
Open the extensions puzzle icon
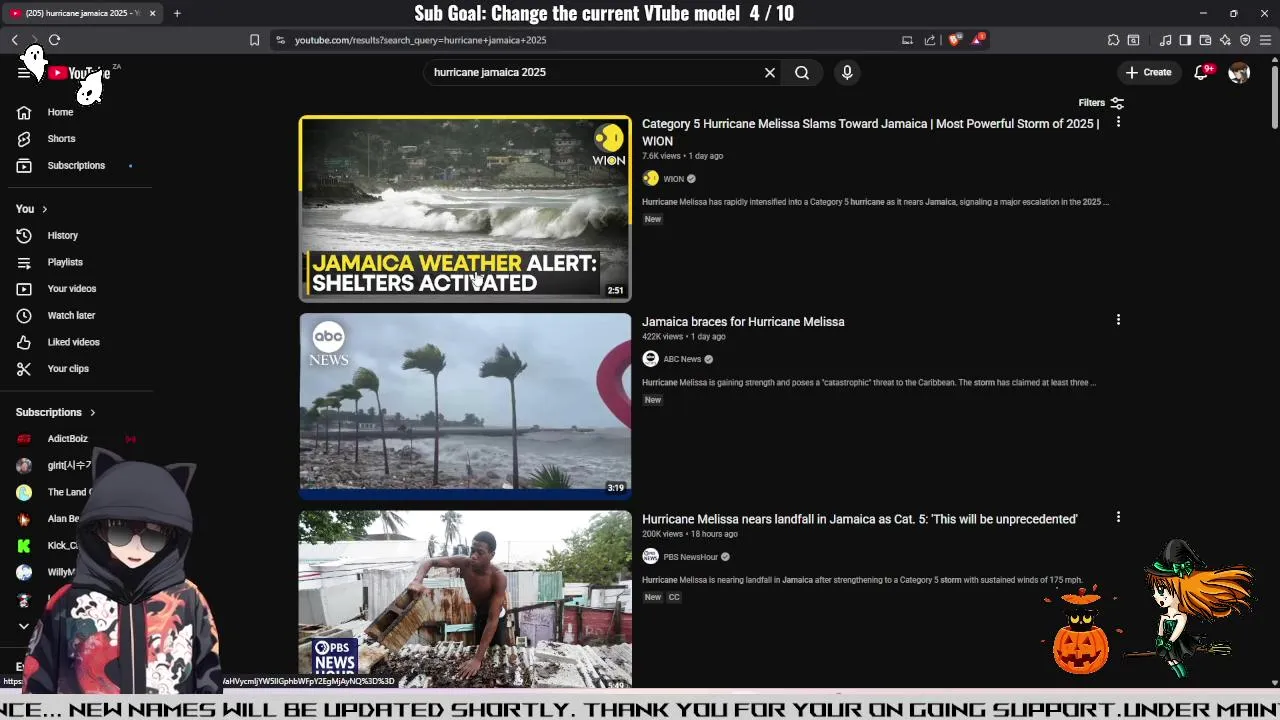pyautogui.click(x=1113, y=40)
